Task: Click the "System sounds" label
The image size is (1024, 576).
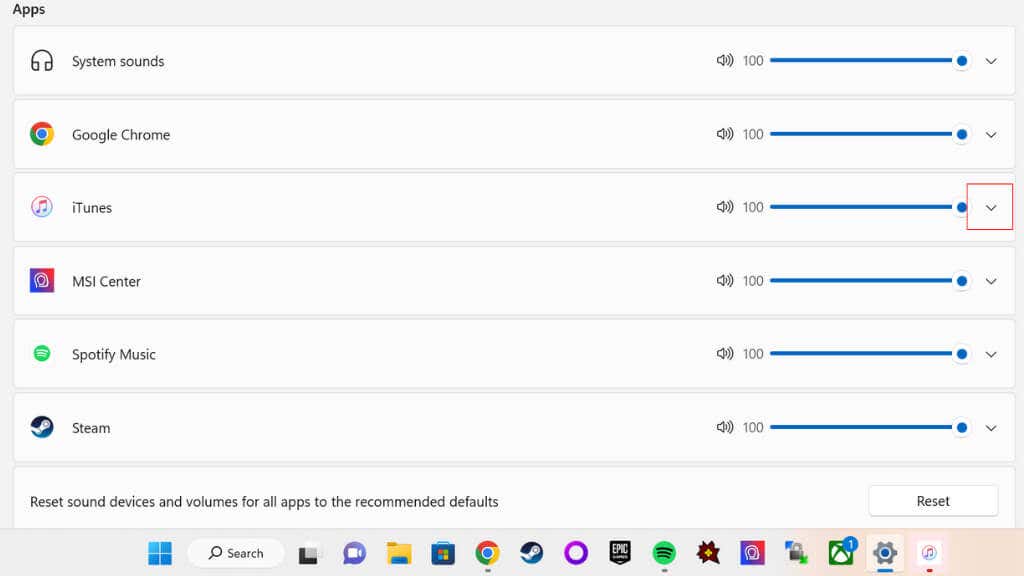Action: (x=118, y=61)
